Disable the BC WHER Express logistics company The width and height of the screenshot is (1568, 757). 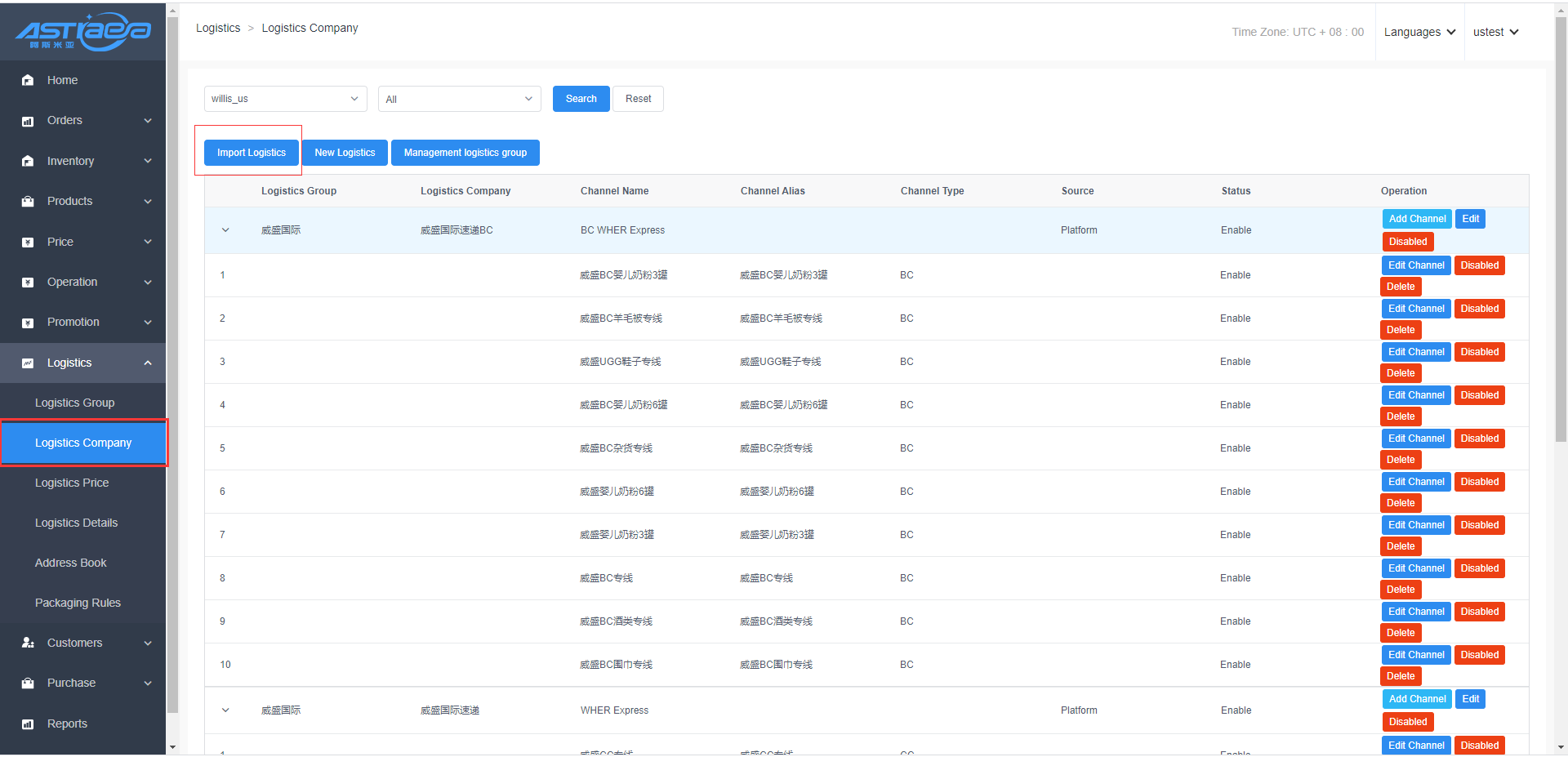pos(1408,242)
